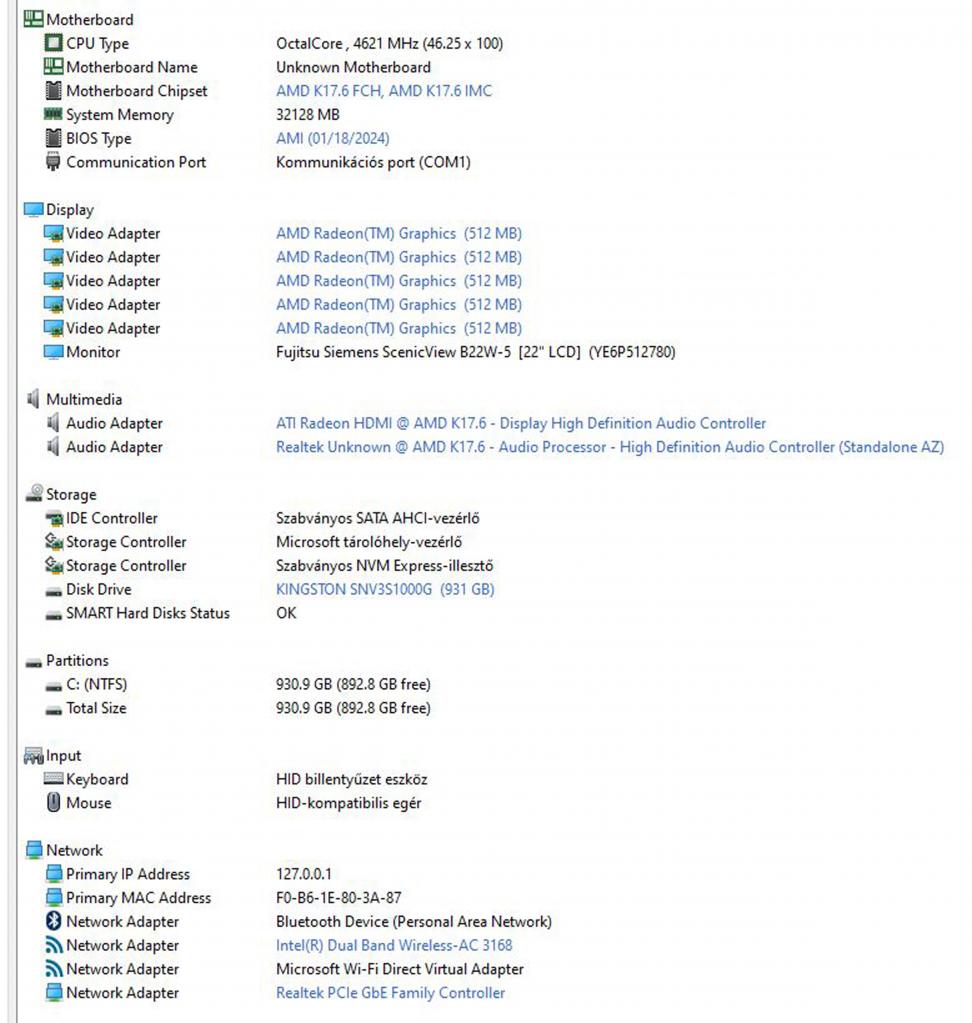
Task: Select the C: (NTFS) partition row
Action: (96, 684)
